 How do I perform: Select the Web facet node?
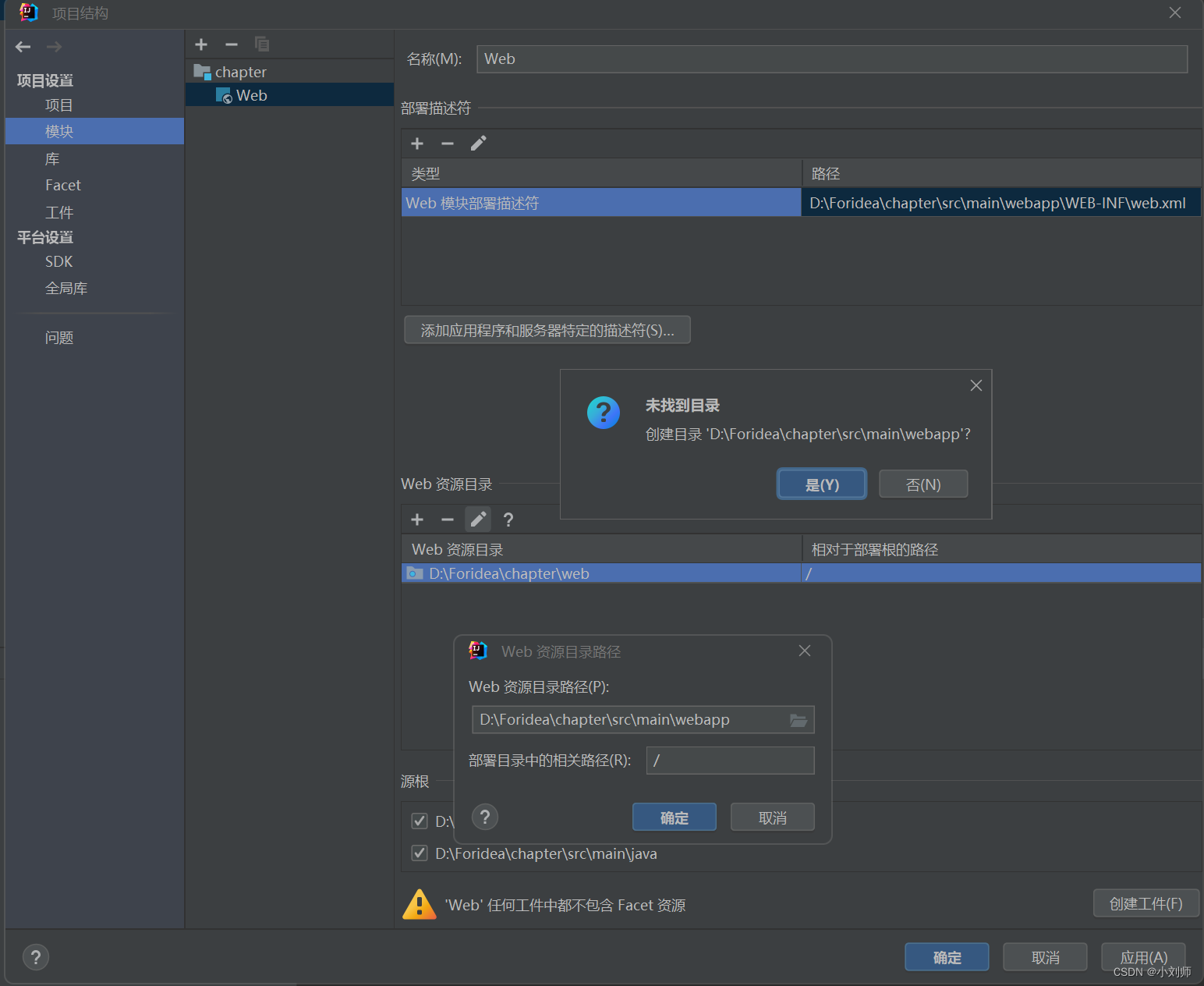point(290,95)
